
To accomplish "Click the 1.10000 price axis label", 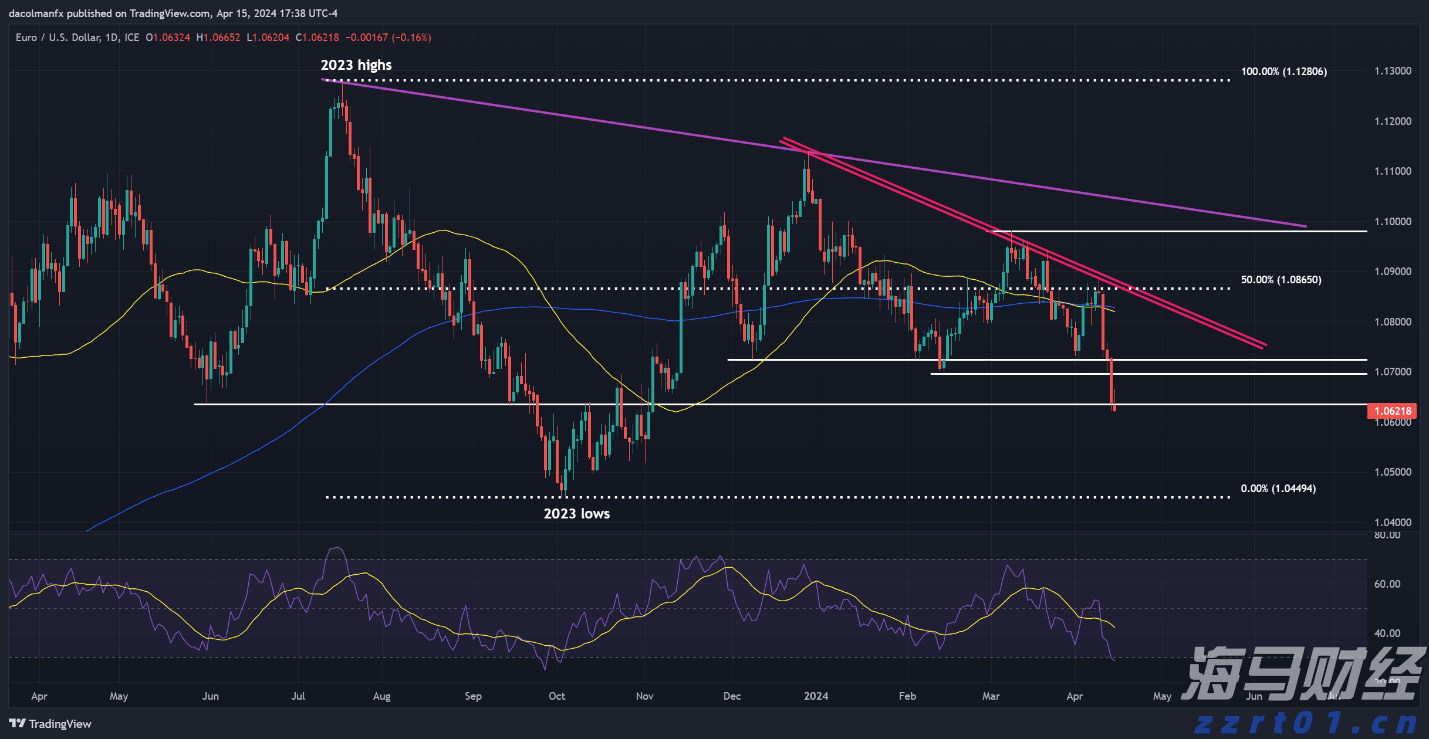I will (1395, 221).
